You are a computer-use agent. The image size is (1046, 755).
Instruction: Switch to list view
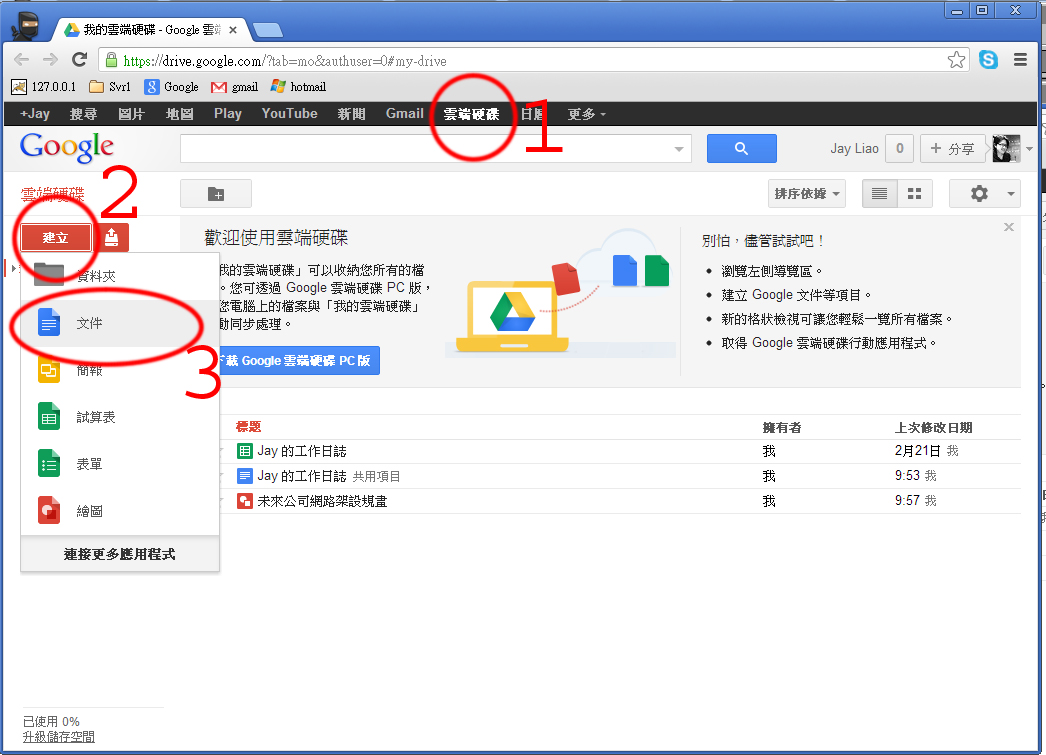coord(879,194)
